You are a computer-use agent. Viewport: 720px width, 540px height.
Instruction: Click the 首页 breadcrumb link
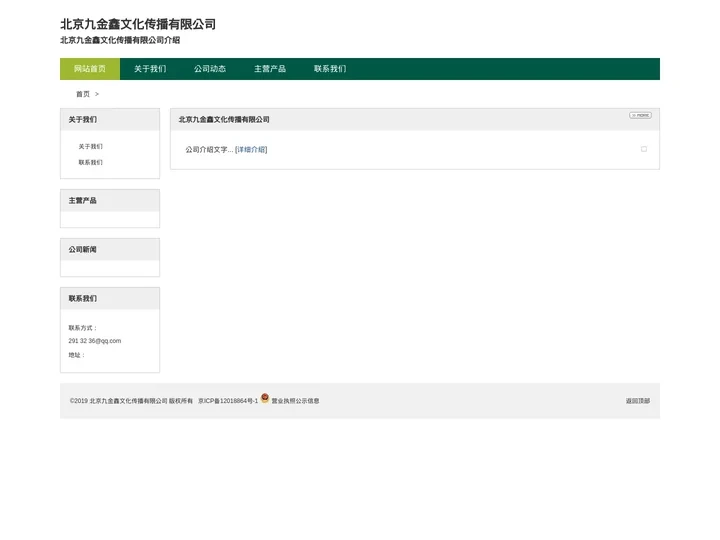83,94
